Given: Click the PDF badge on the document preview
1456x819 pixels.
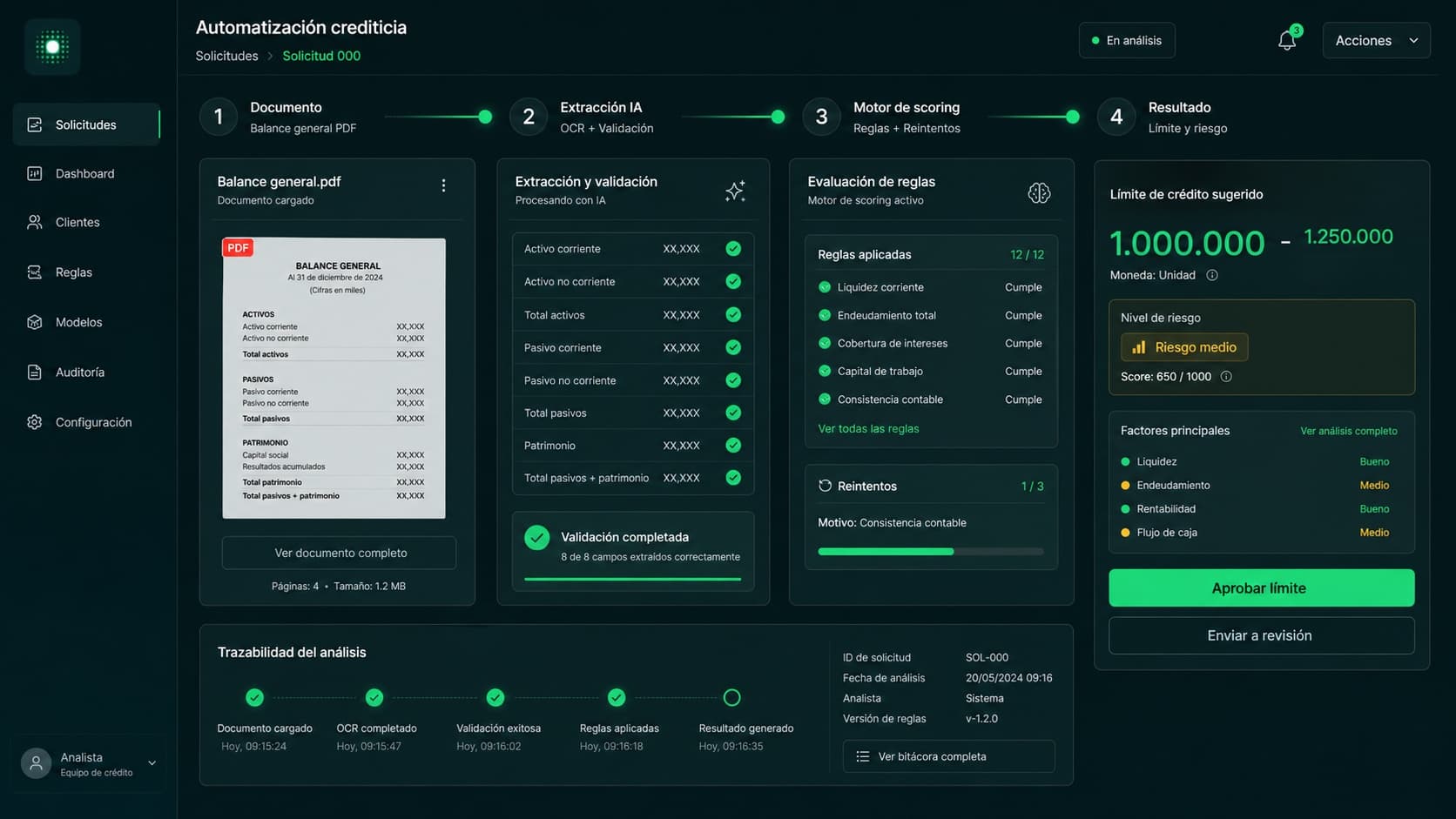Looking at the screenshot, I should [238, 248].
